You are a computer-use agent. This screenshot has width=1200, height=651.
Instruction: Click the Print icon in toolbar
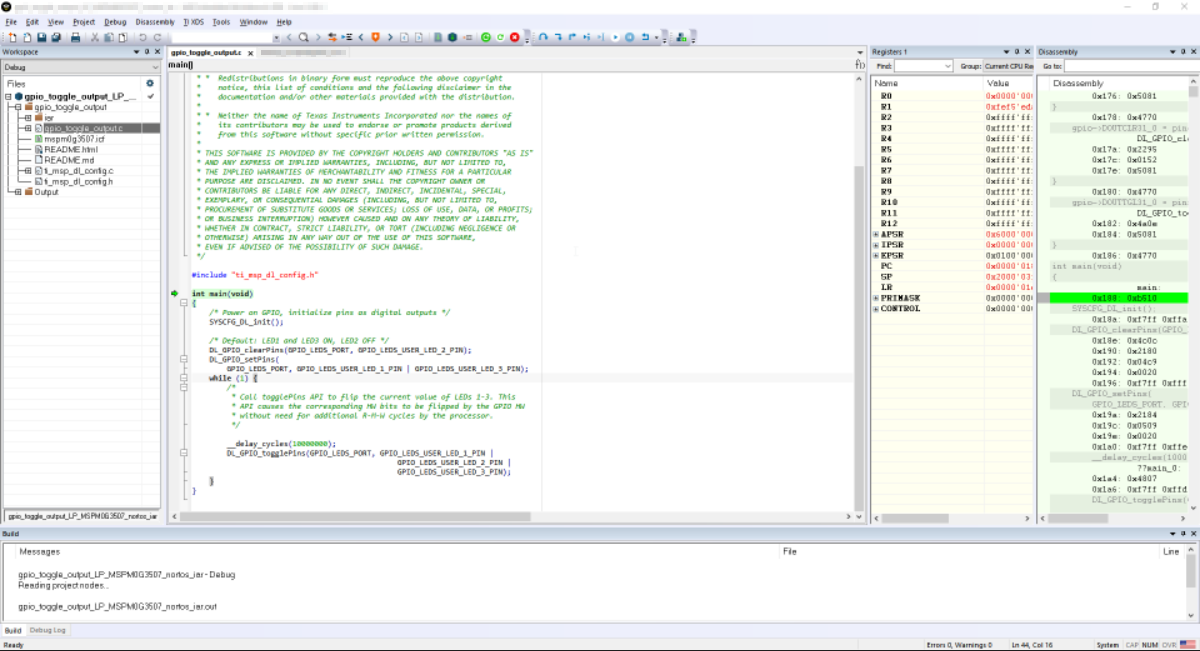tap(74, 37)
